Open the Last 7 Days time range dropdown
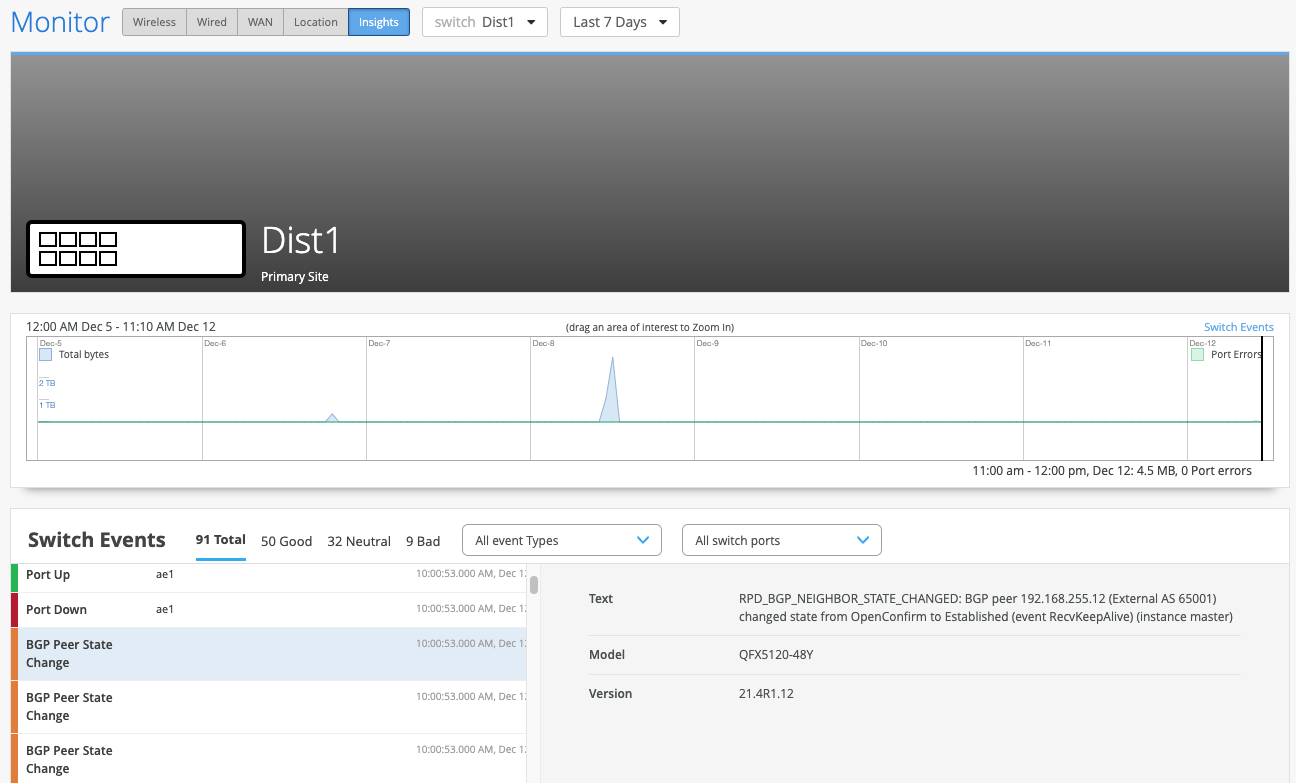Viewport: 1296px width, 783px height. pyautogui.click(x=619, y=22)
